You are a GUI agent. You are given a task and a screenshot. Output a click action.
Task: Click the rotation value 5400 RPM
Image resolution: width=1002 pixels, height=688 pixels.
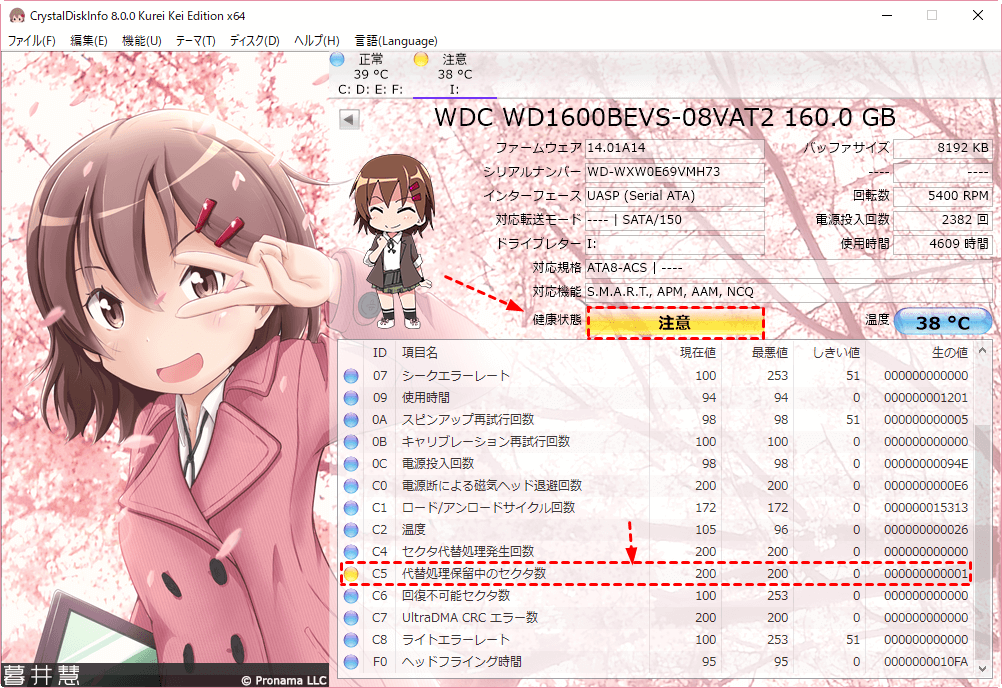click(943, 196)
